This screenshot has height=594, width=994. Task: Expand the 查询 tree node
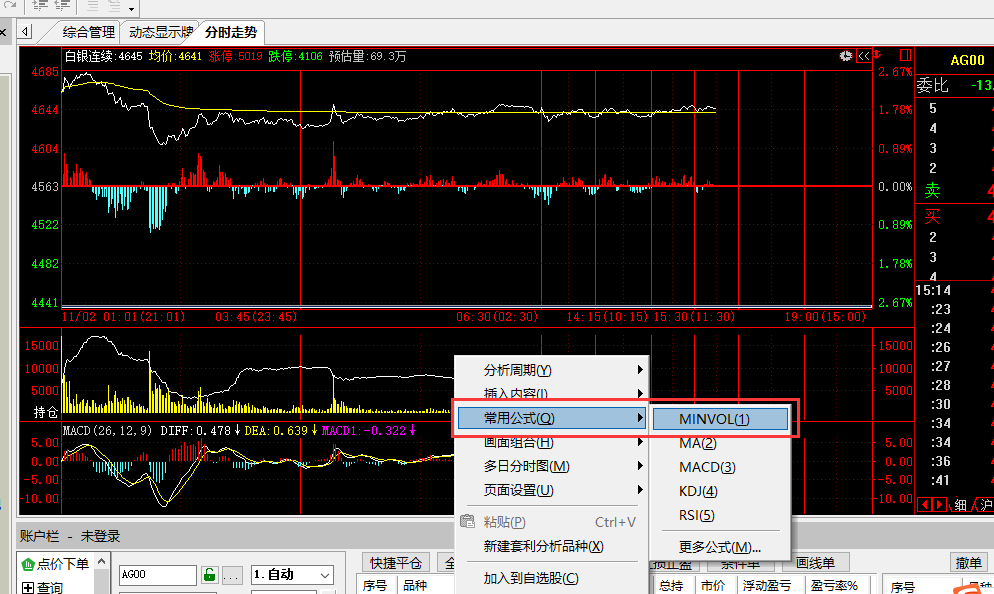point(28,588)
